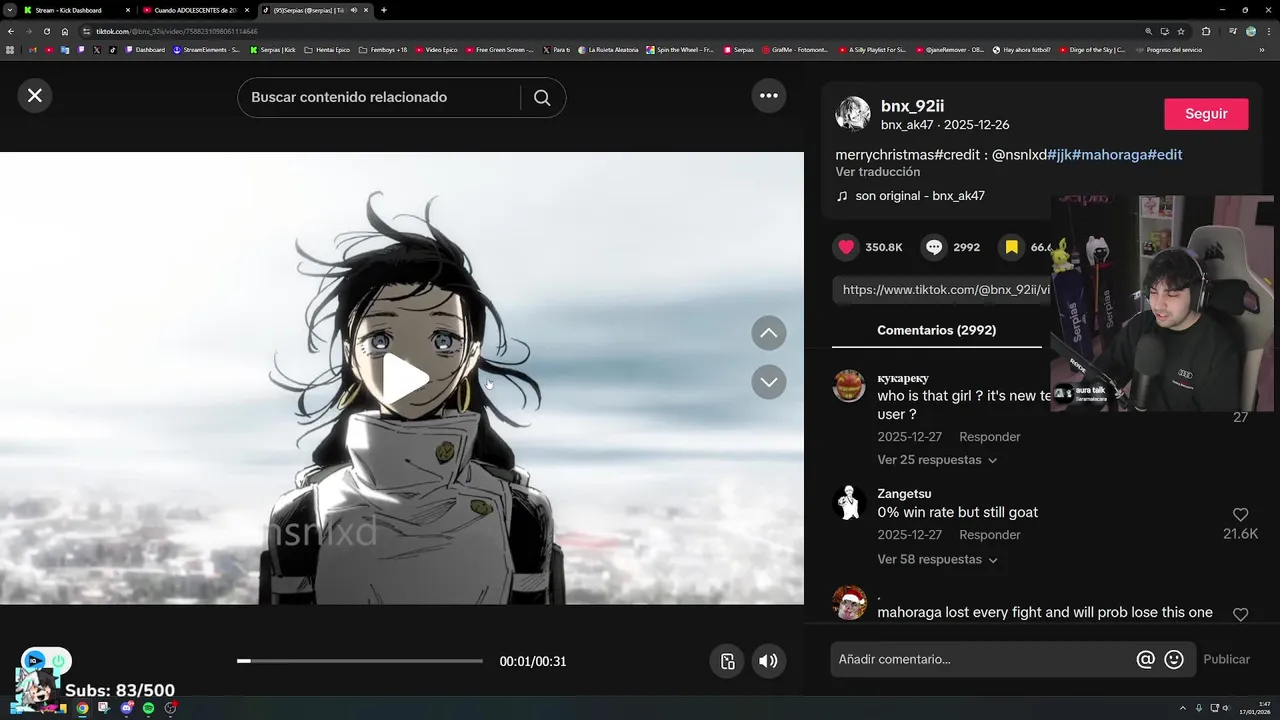Go to next video with down chevron

point(769,381)
